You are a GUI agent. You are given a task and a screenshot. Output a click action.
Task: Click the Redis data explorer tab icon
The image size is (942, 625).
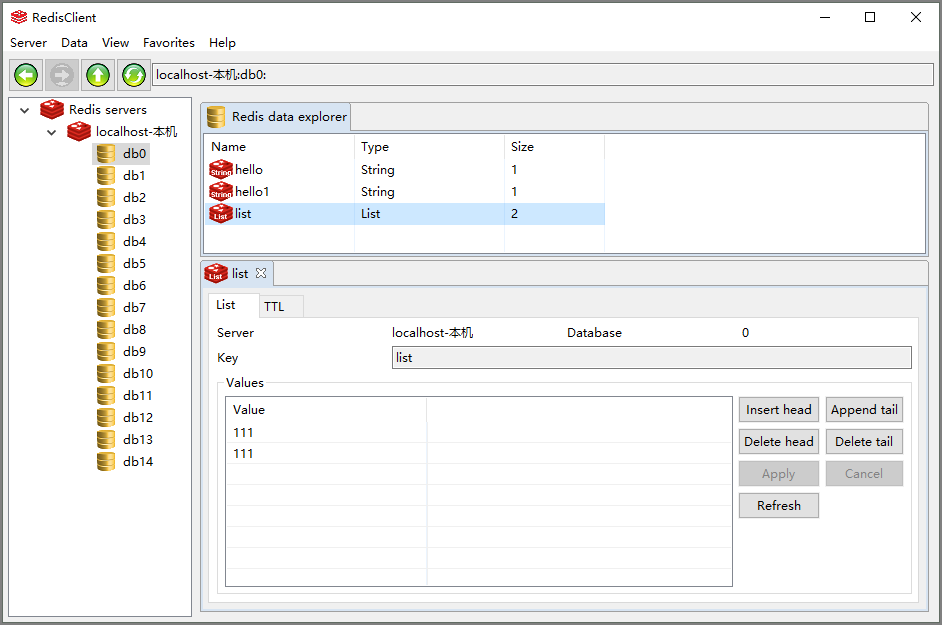(x=216, y=117)
